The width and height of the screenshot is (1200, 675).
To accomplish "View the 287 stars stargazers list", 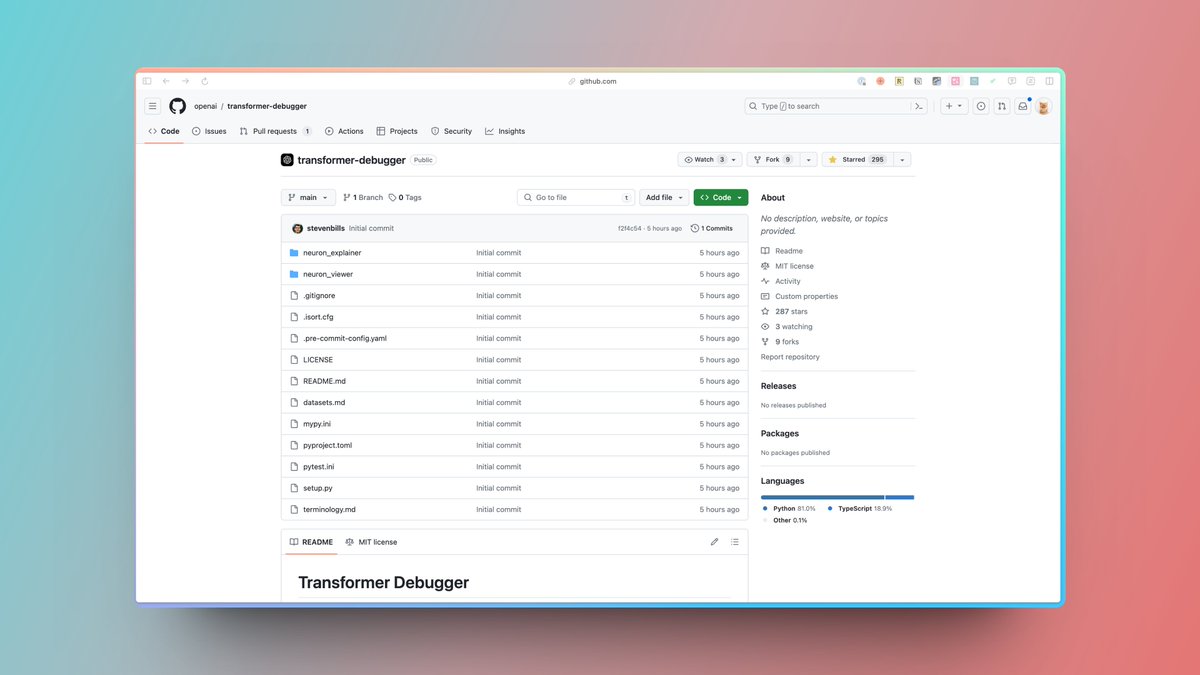I will tap(791, 311).
